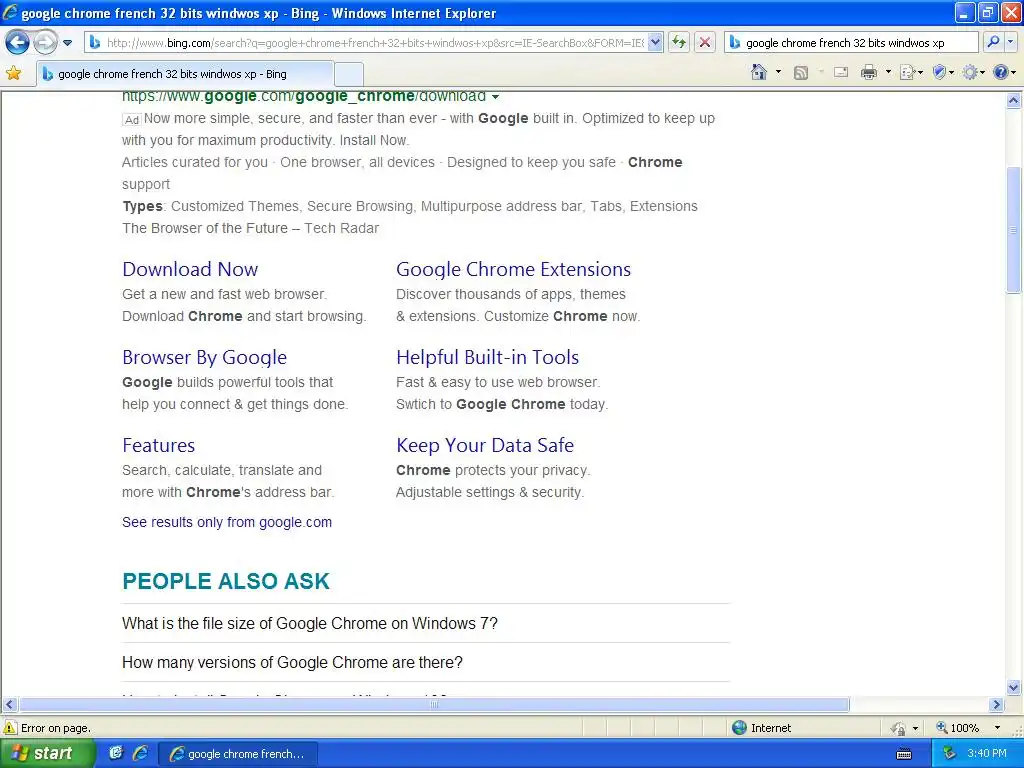Screen dimensions: 1024x768
Task: Click the Error on page status text
Action: pyautogui.click(x=56, y=728)
